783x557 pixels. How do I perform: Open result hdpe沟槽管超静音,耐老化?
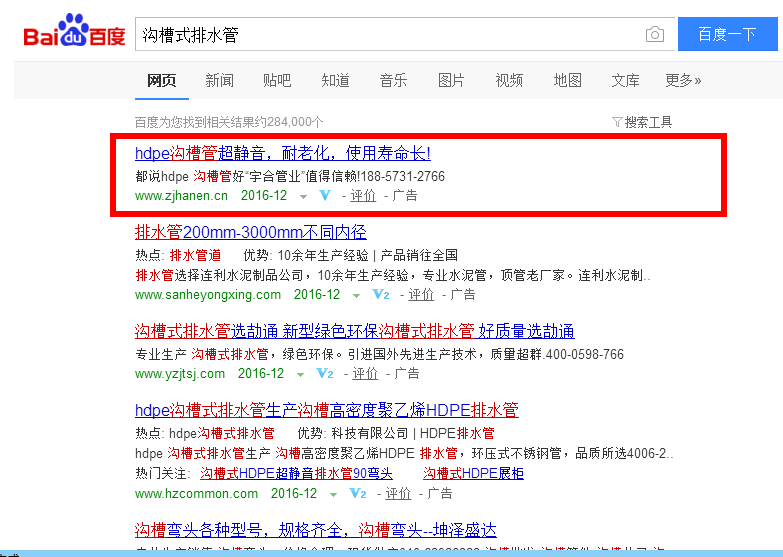tap(283, 153)
